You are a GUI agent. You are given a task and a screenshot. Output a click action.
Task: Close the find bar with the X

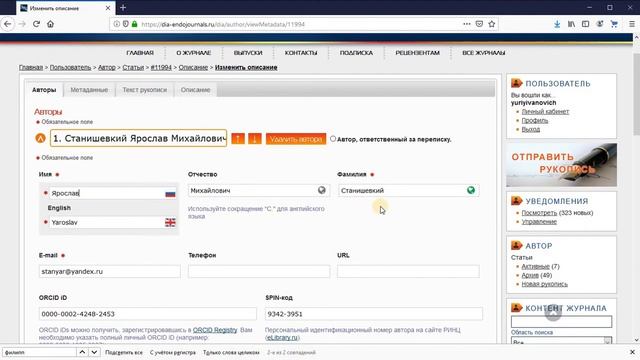(x=632, y=352)
